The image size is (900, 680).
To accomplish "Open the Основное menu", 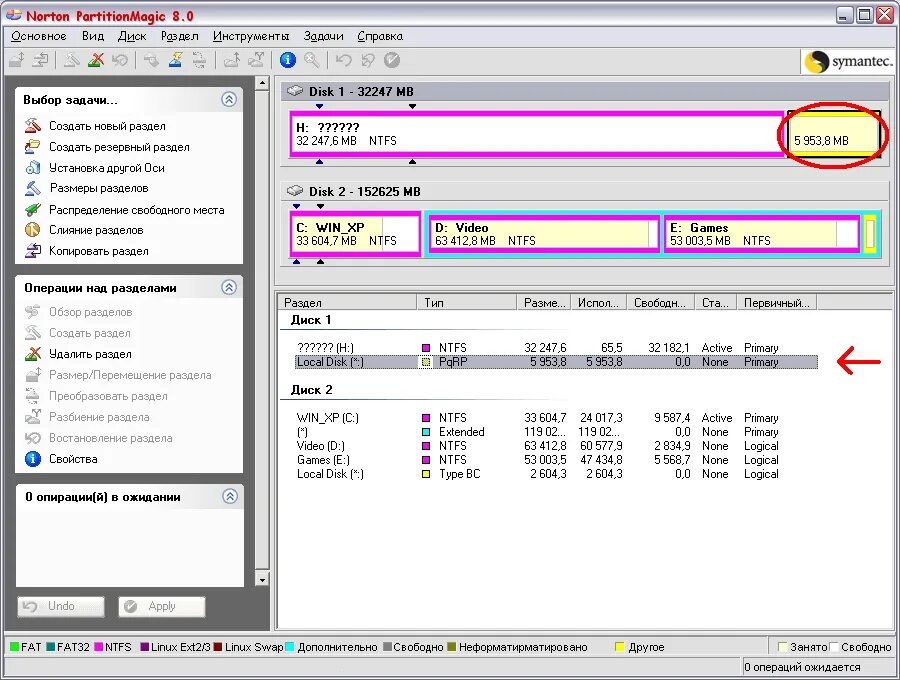I will click(38, 36).
